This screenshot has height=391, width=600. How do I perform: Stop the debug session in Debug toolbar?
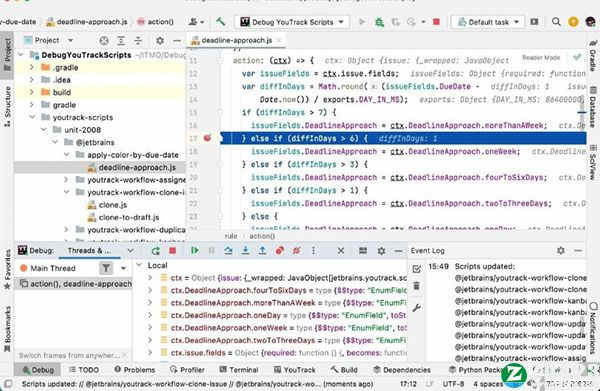tap(173, 251)
